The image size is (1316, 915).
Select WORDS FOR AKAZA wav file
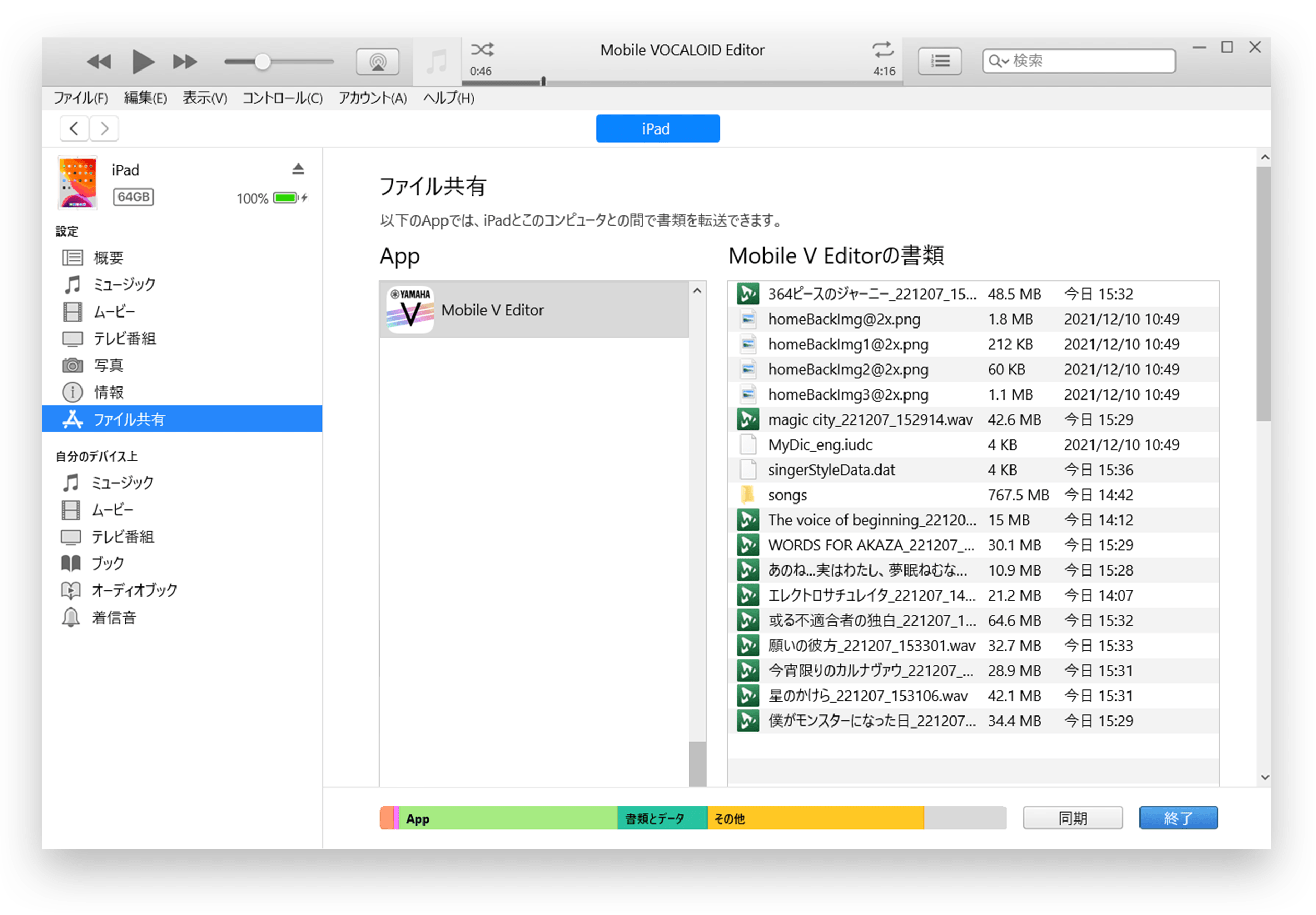click(x=973, y=545)
